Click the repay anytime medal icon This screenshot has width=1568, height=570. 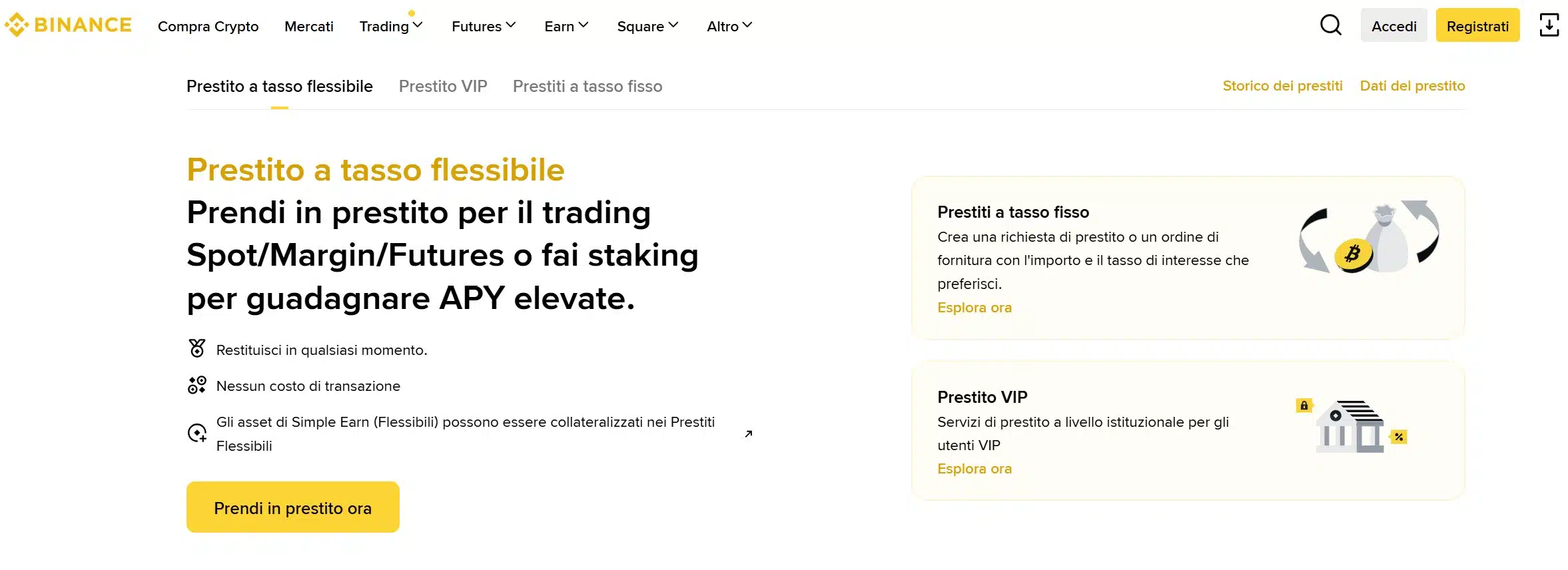tap(196, 348)
